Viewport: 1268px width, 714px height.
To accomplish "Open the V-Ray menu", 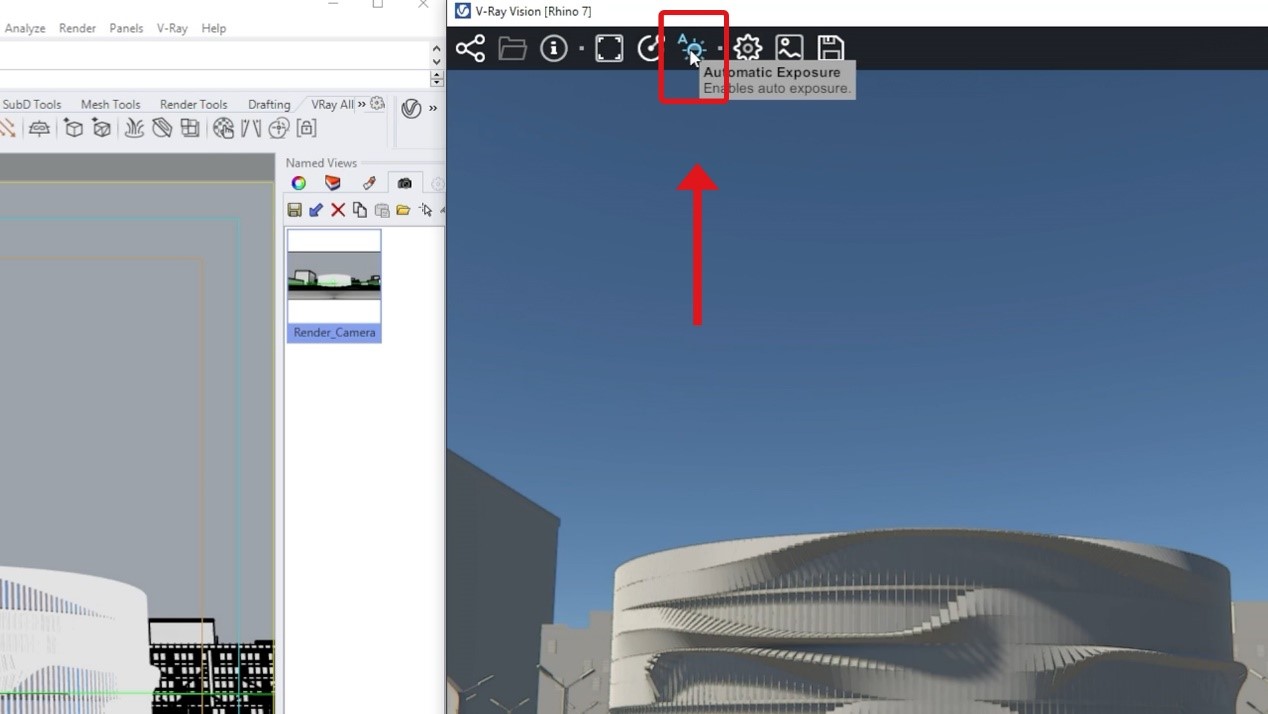I will point(172,28).
